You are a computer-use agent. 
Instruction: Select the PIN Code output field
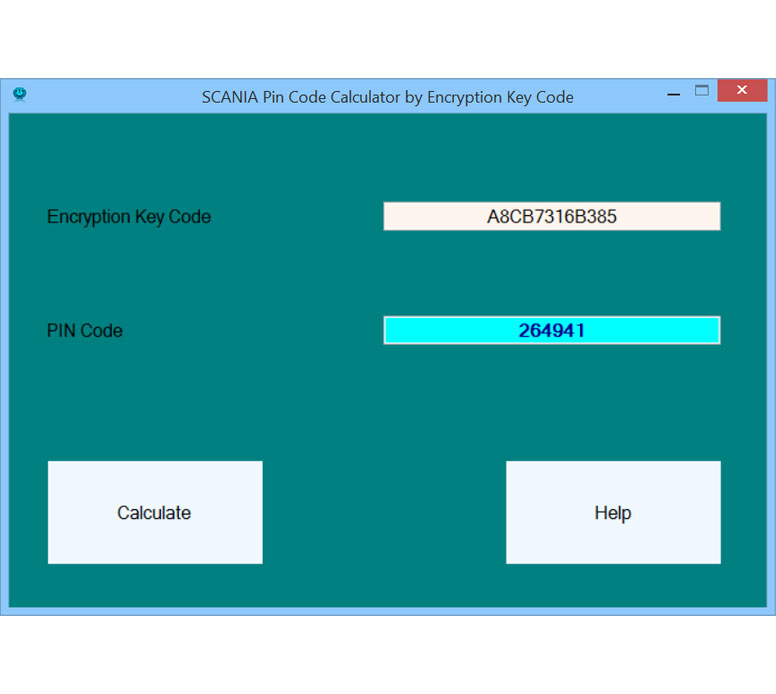[551, 330]
